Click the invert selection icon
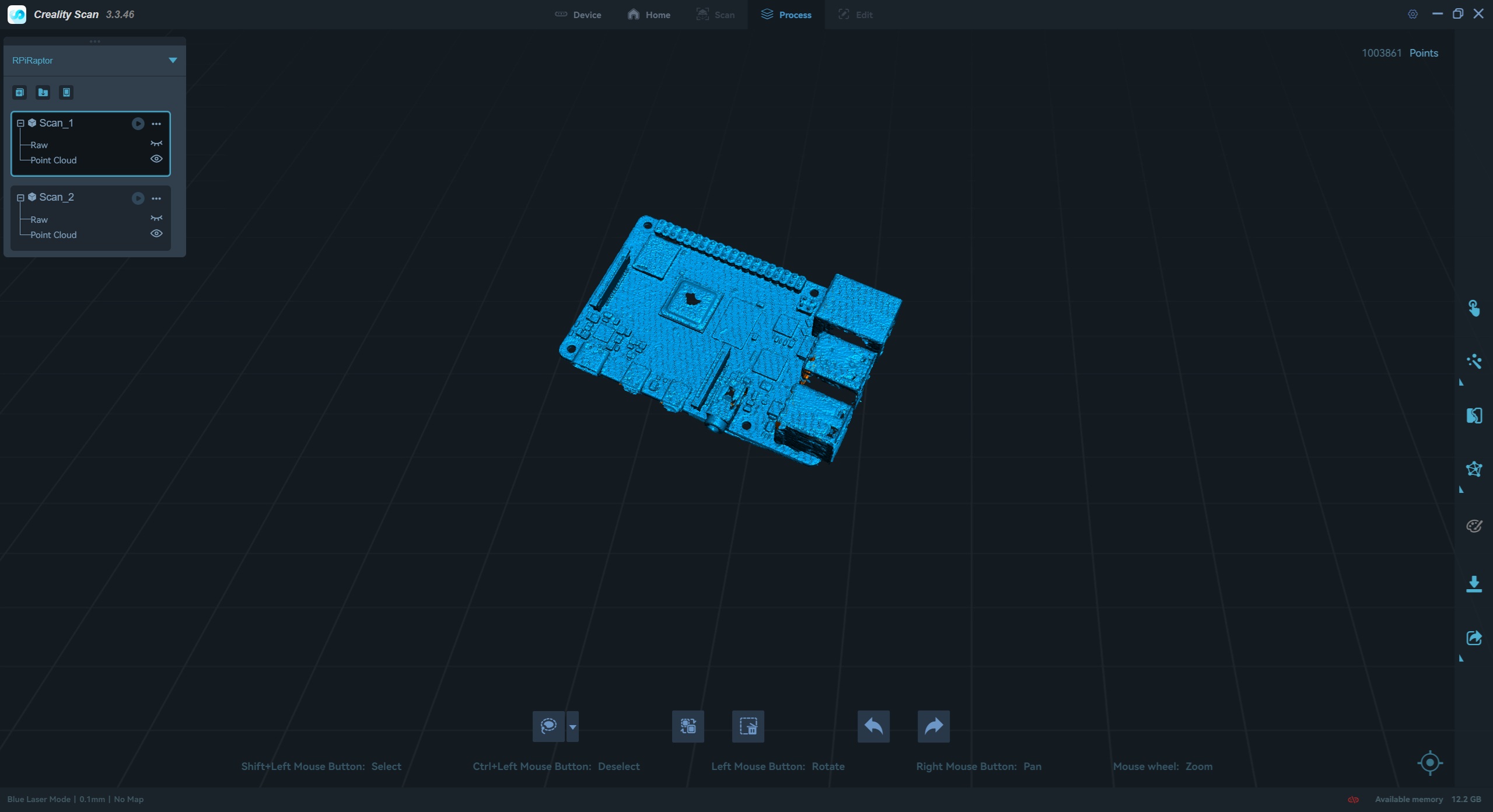This screenshot has height=812, width=1493. pyautogui.click(x=688, y=726)
